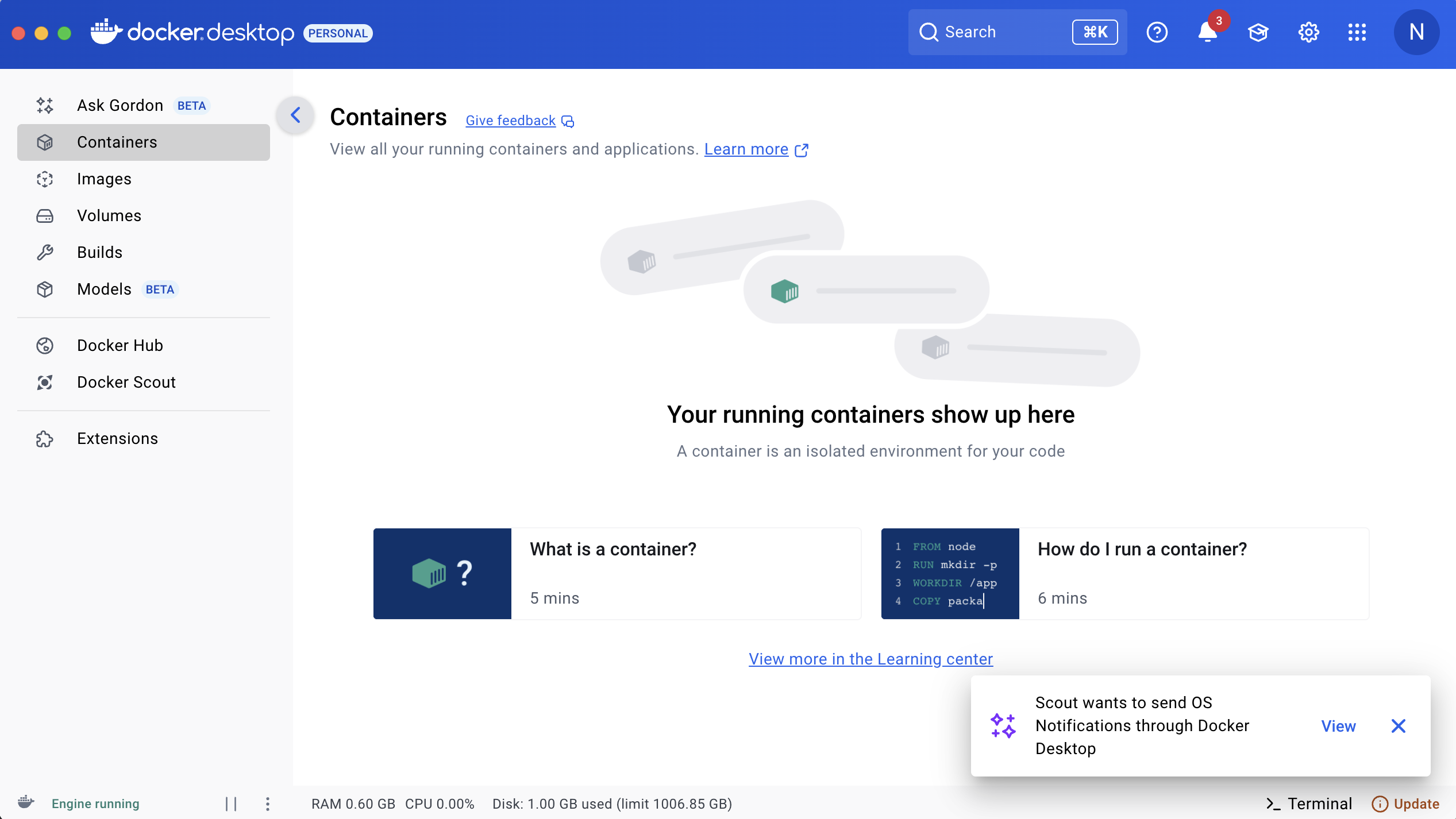The image size is (1456, 819).
Task: Click the Docker whale logo in header
Action: 107,32
